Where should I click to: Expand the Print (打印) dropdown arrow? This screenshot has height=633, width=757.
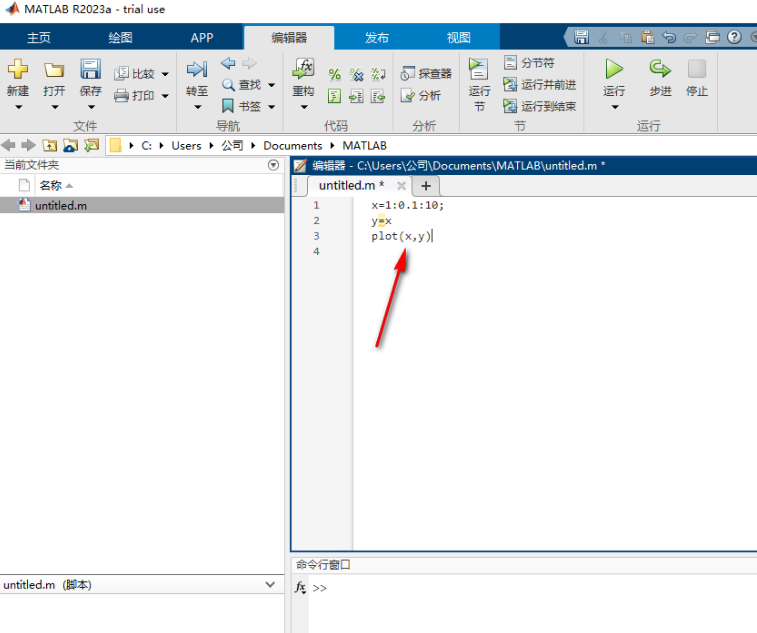pyautogui.click(x=165, y=96)
